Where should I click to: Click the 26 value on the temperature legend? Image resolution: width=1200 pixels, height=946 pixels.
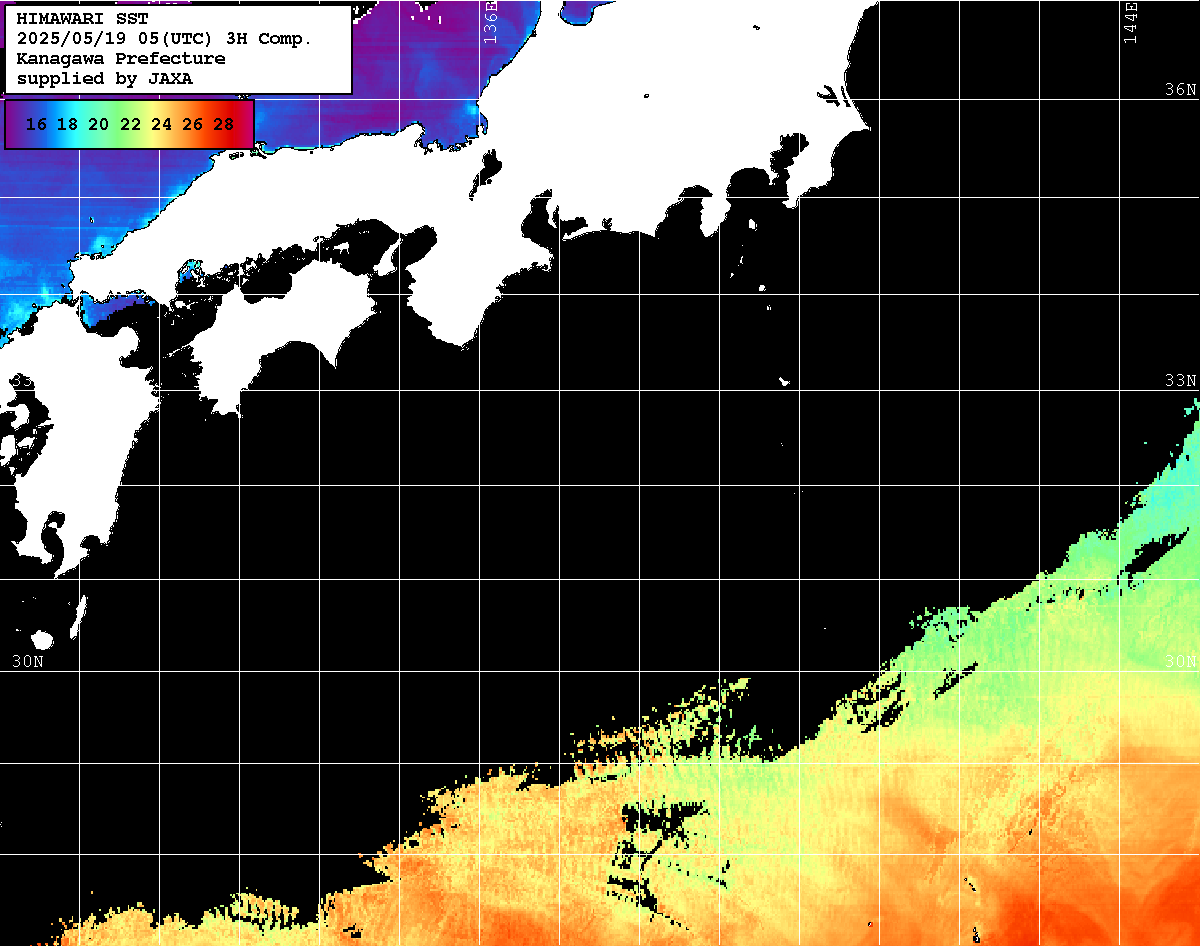pos(192,125)
